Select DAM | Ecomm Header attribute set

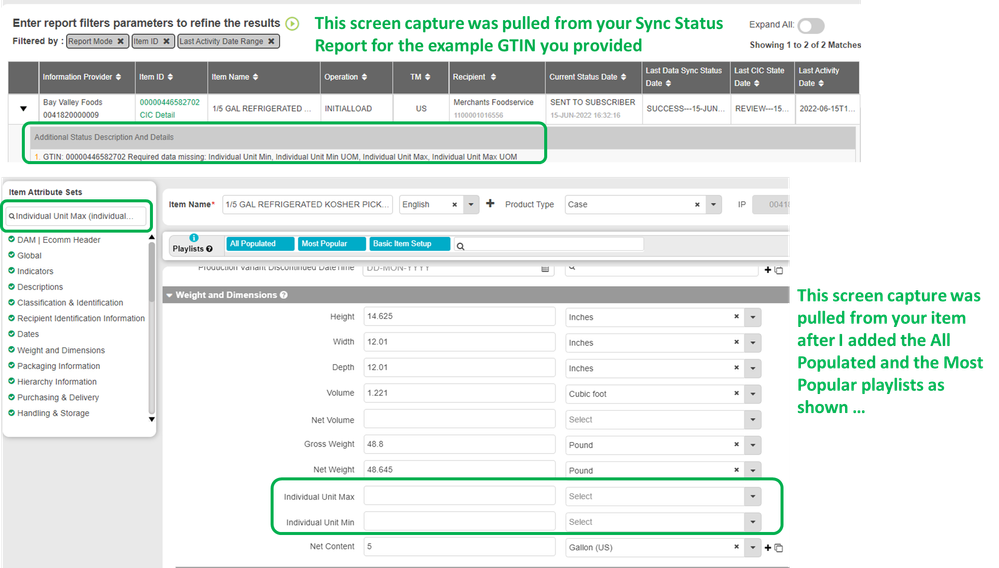pos(59,240)
